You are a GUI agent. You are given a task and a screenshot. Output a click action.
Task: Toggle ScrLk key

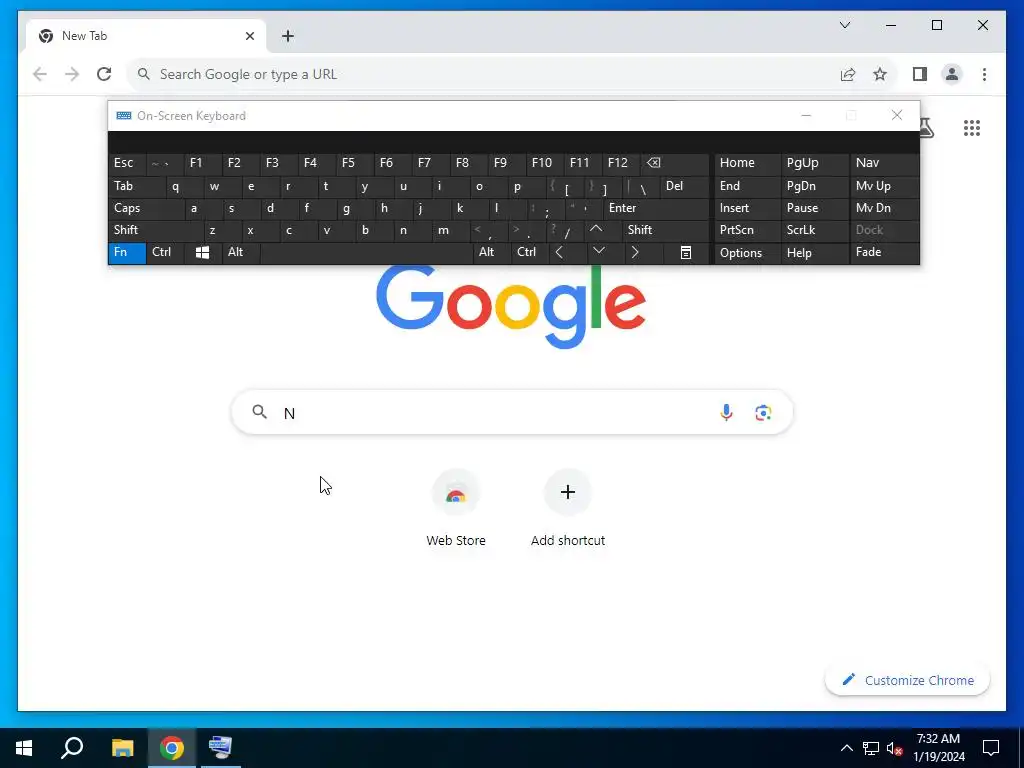point(814,230)
